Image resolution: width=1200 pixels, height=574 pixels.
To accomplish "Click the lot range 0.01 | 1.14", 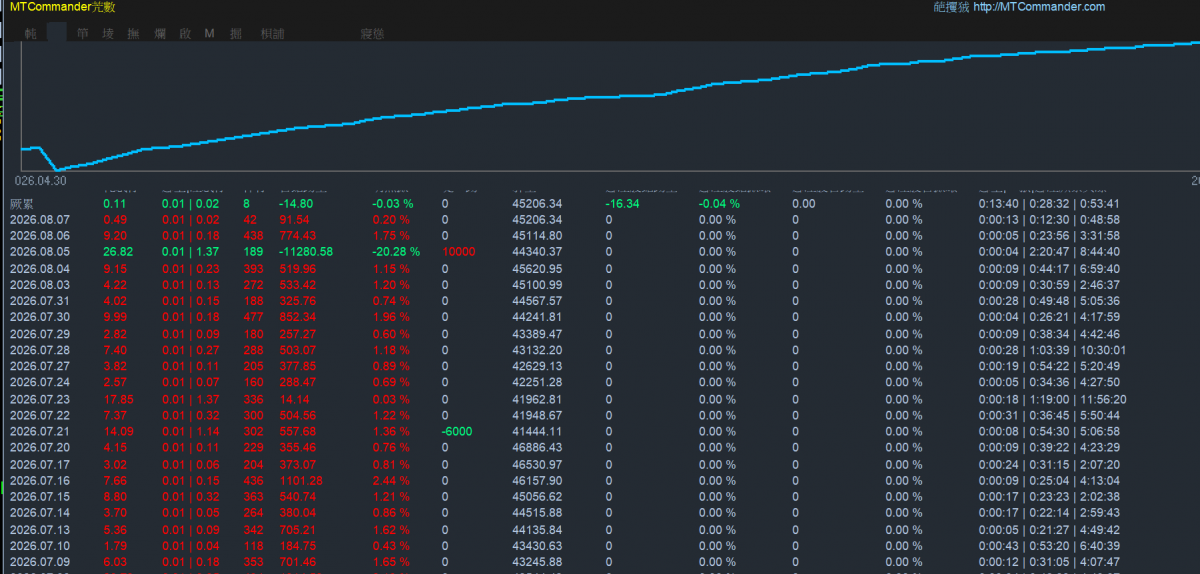I will 191,431.
